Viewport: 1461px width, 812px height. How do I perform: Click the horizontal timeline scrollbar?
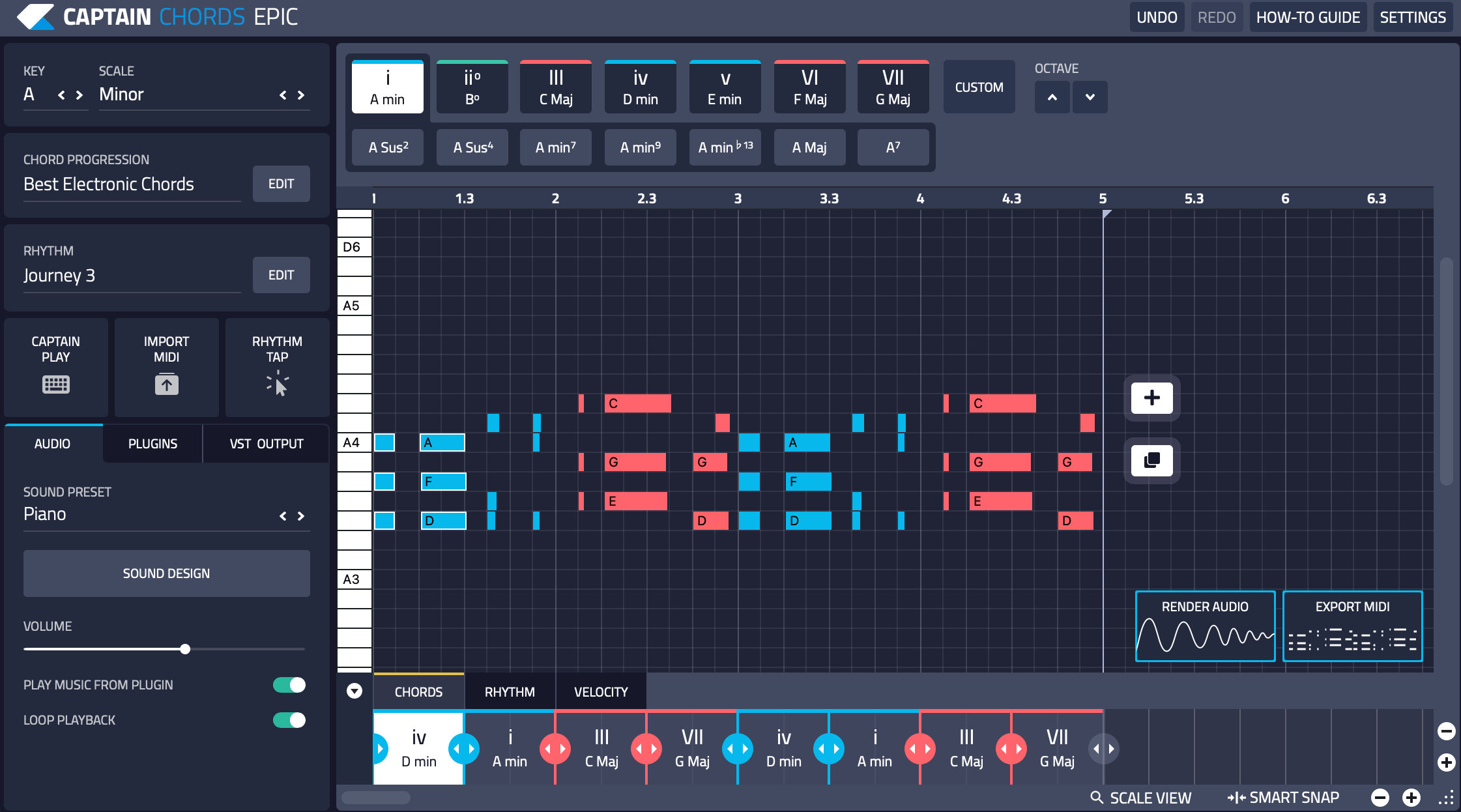376,798
